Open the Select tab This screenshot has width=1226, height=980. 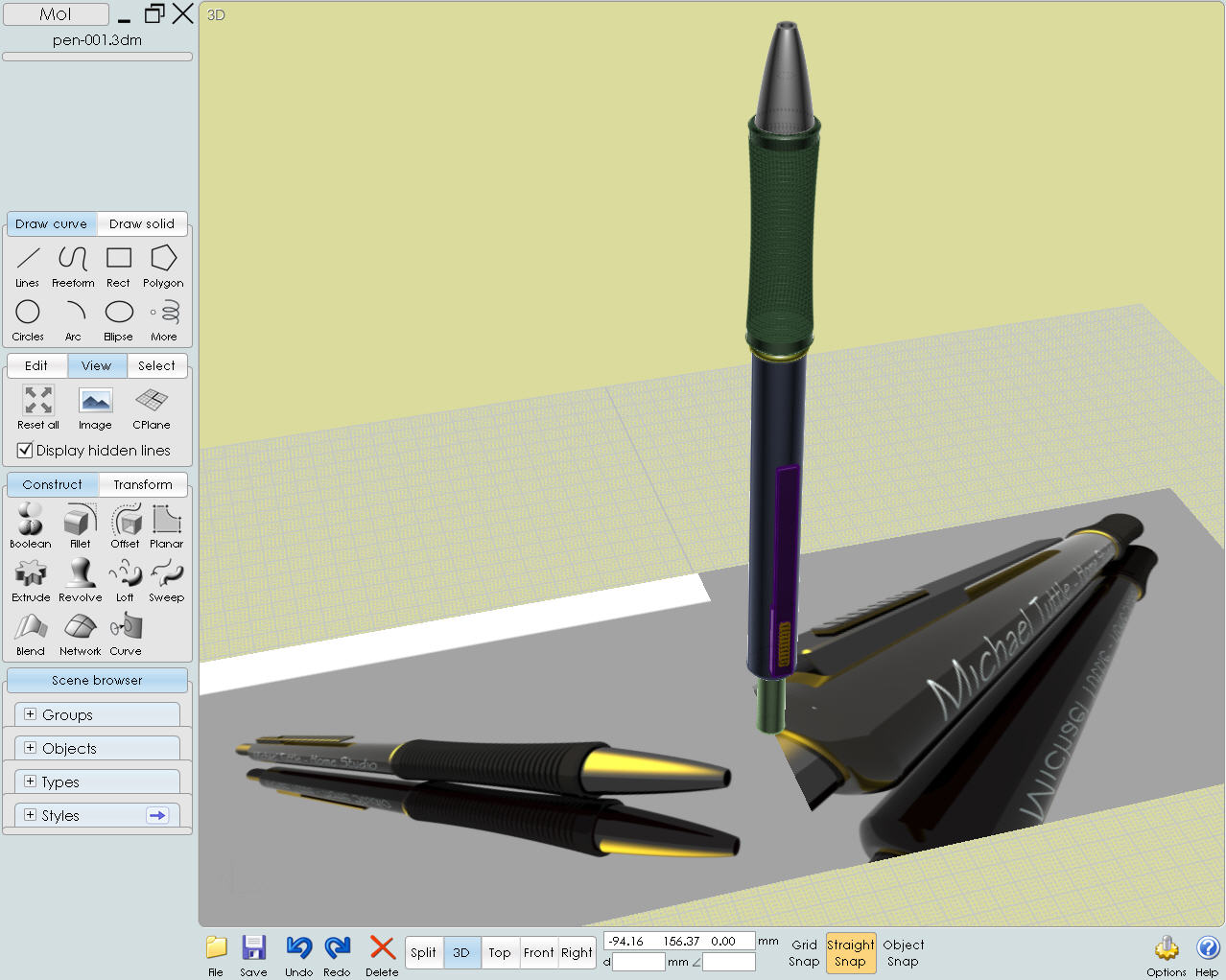pyautogui.click(x=156, y=365)
